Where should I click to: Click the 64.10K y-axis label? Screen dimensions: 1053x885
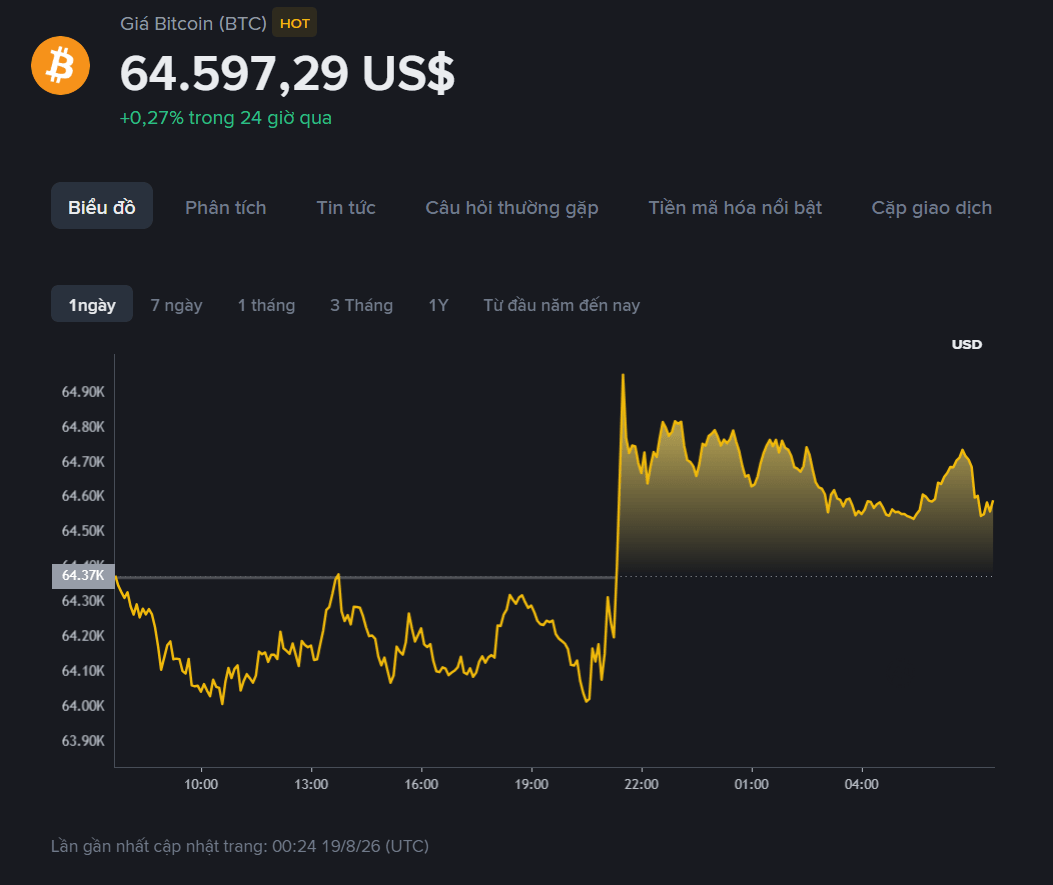point(83,670)
